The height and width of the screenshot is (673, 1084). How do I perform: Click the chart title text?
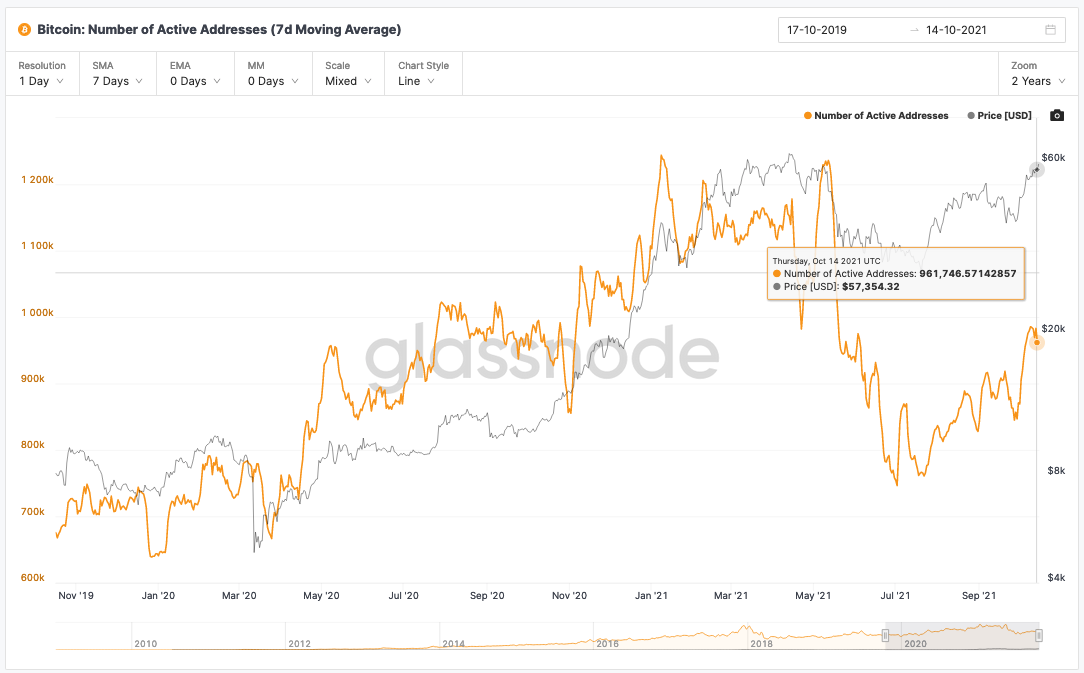(218, 30)
